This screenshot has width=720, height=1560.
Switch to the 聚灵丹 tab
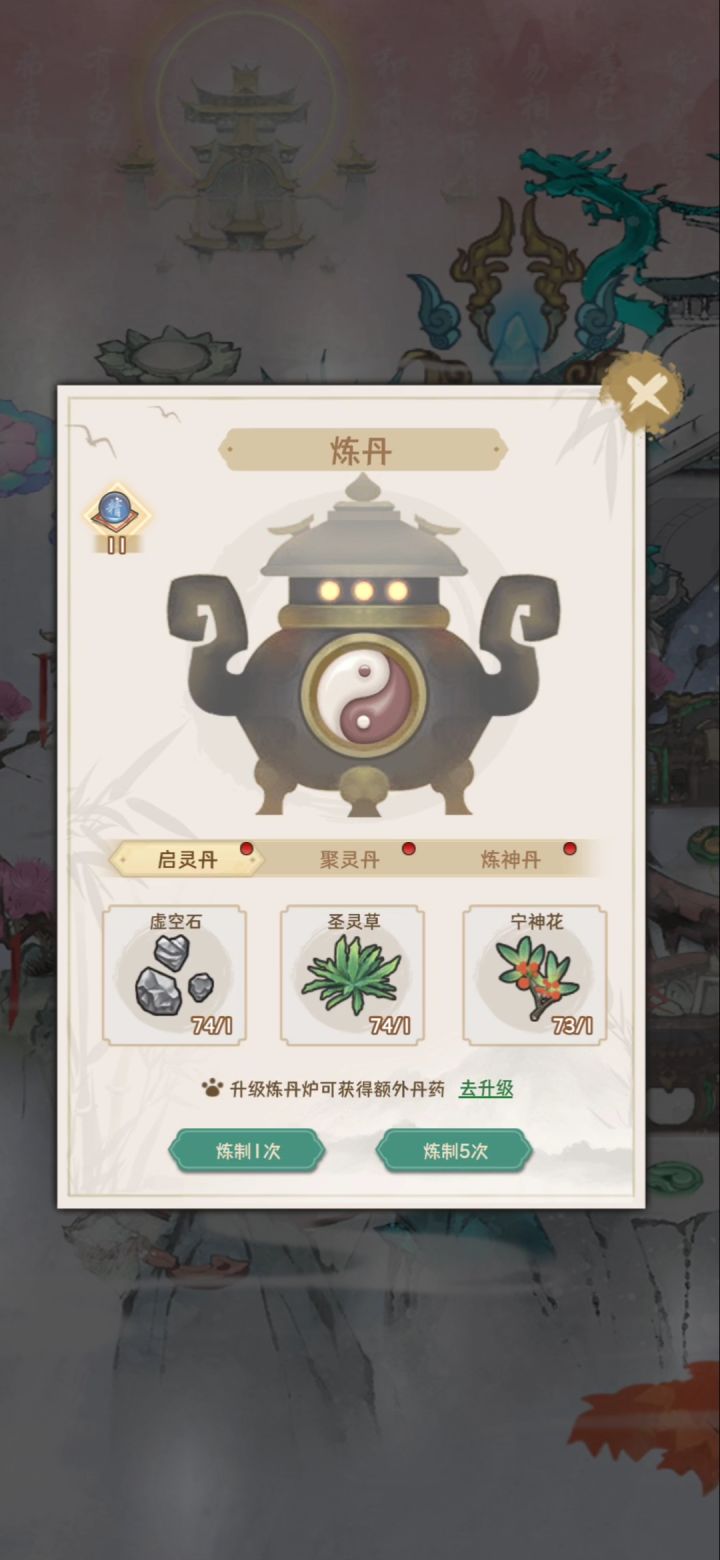350,860
